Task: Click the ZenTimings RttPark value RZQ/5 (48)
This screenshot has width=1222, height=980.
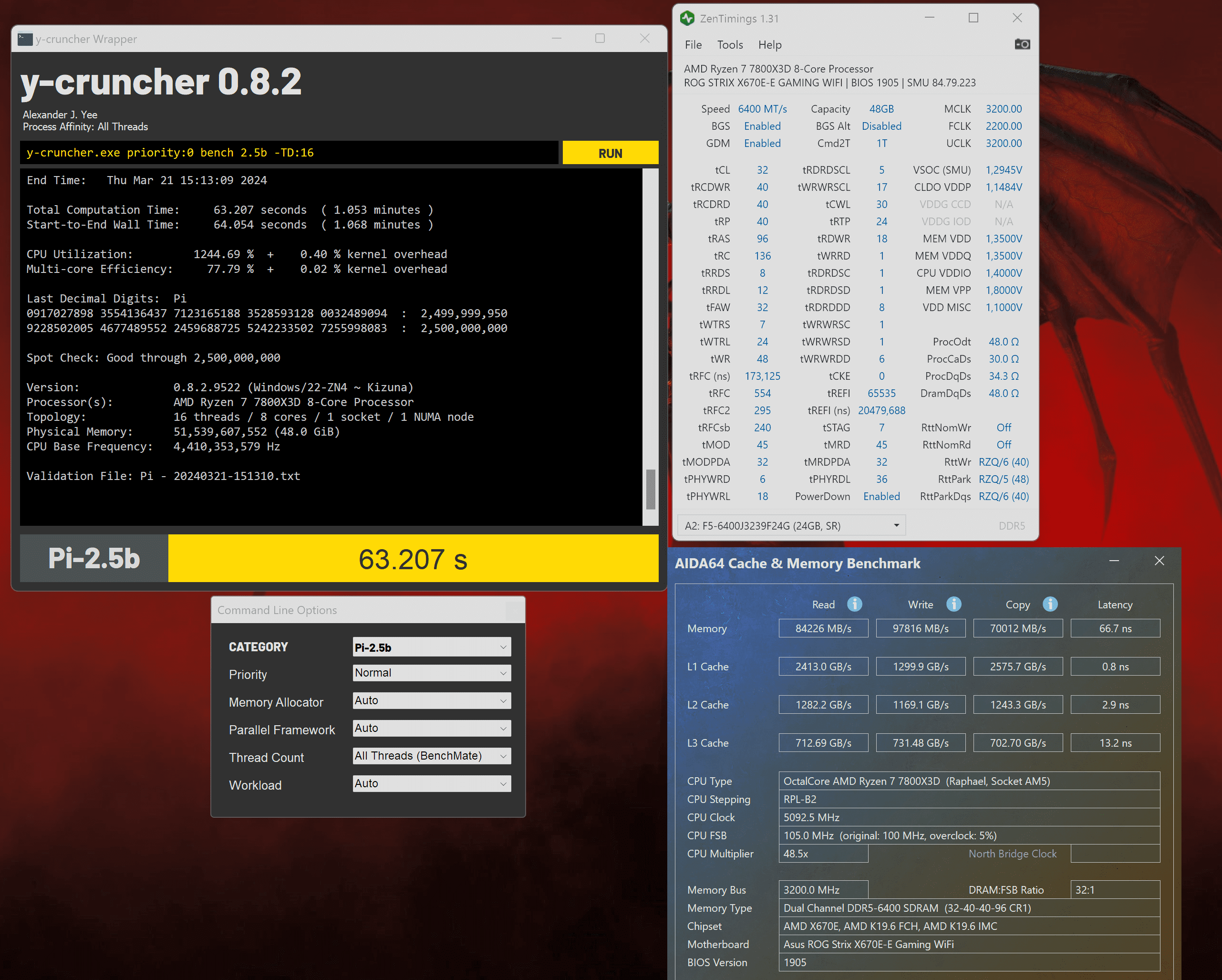Action: 1003,480
